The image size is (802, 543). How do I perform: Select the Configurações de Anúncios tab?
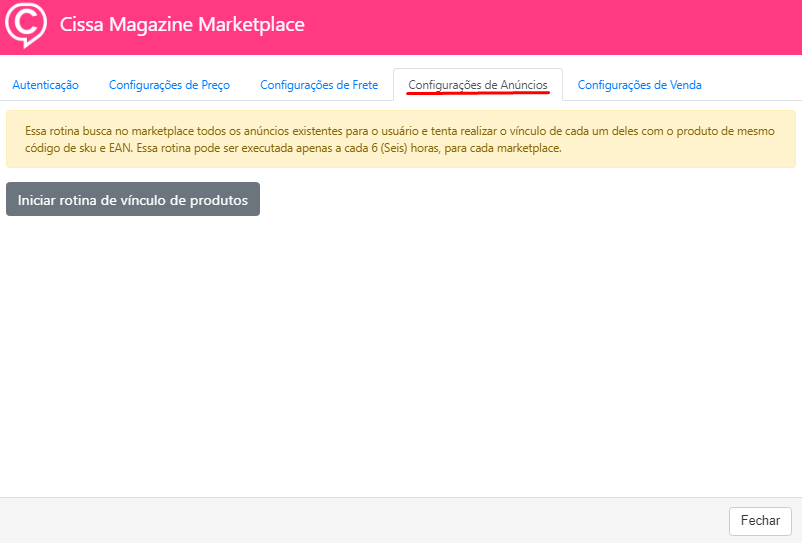point(478,85)
